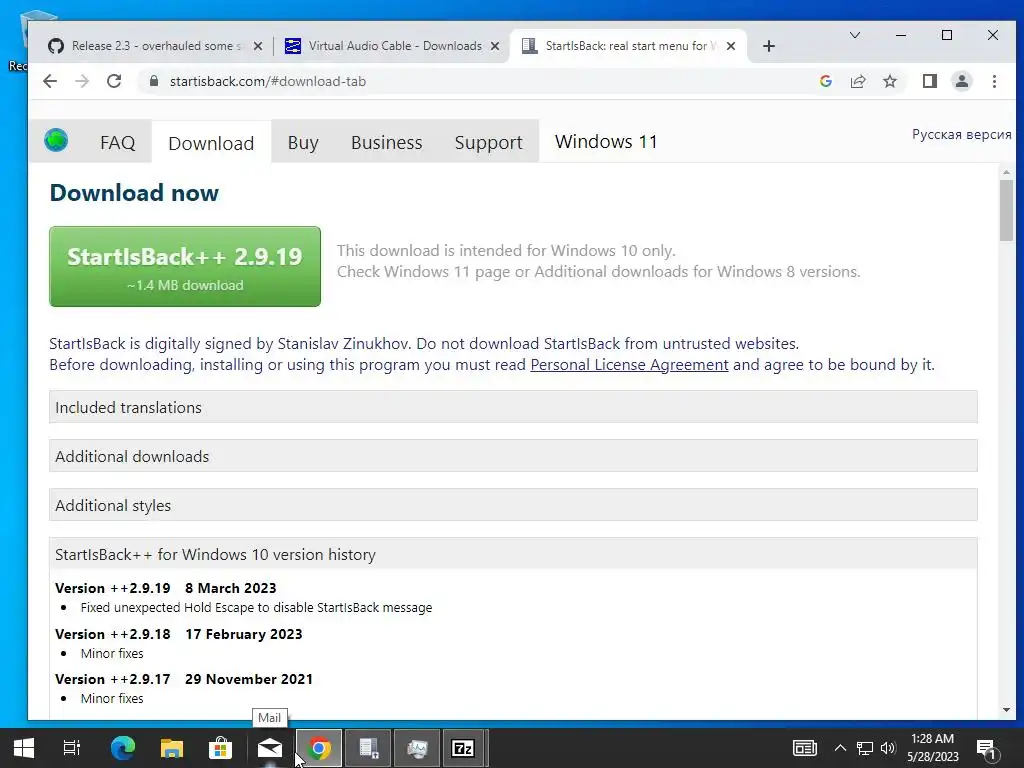Select the Download tab
Screen dimensions: 1024x768
211,143
